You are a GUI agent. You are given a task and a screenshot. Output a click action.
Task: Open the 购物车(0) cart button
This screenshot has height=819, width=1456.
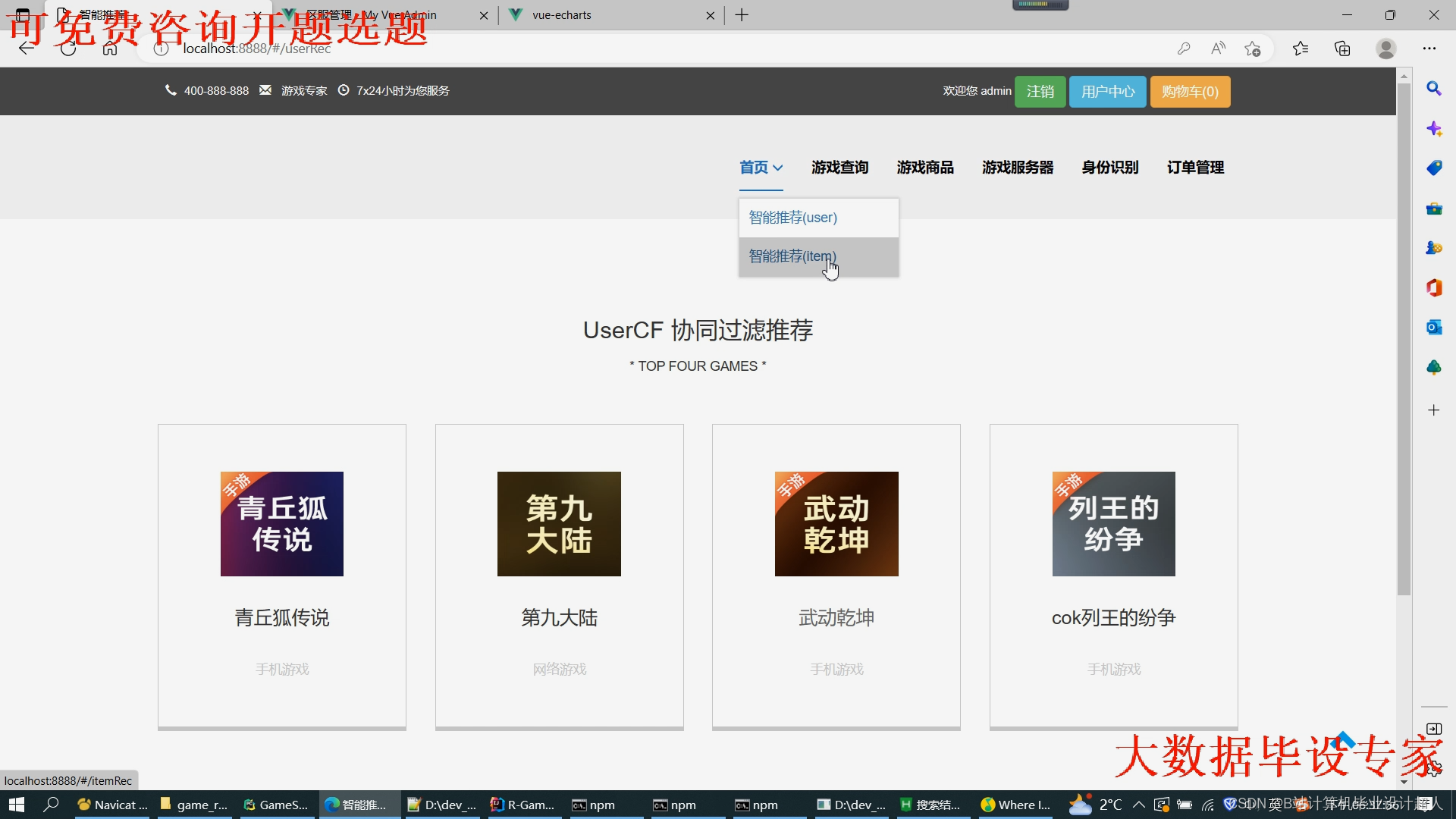(x=1189, y=92)
